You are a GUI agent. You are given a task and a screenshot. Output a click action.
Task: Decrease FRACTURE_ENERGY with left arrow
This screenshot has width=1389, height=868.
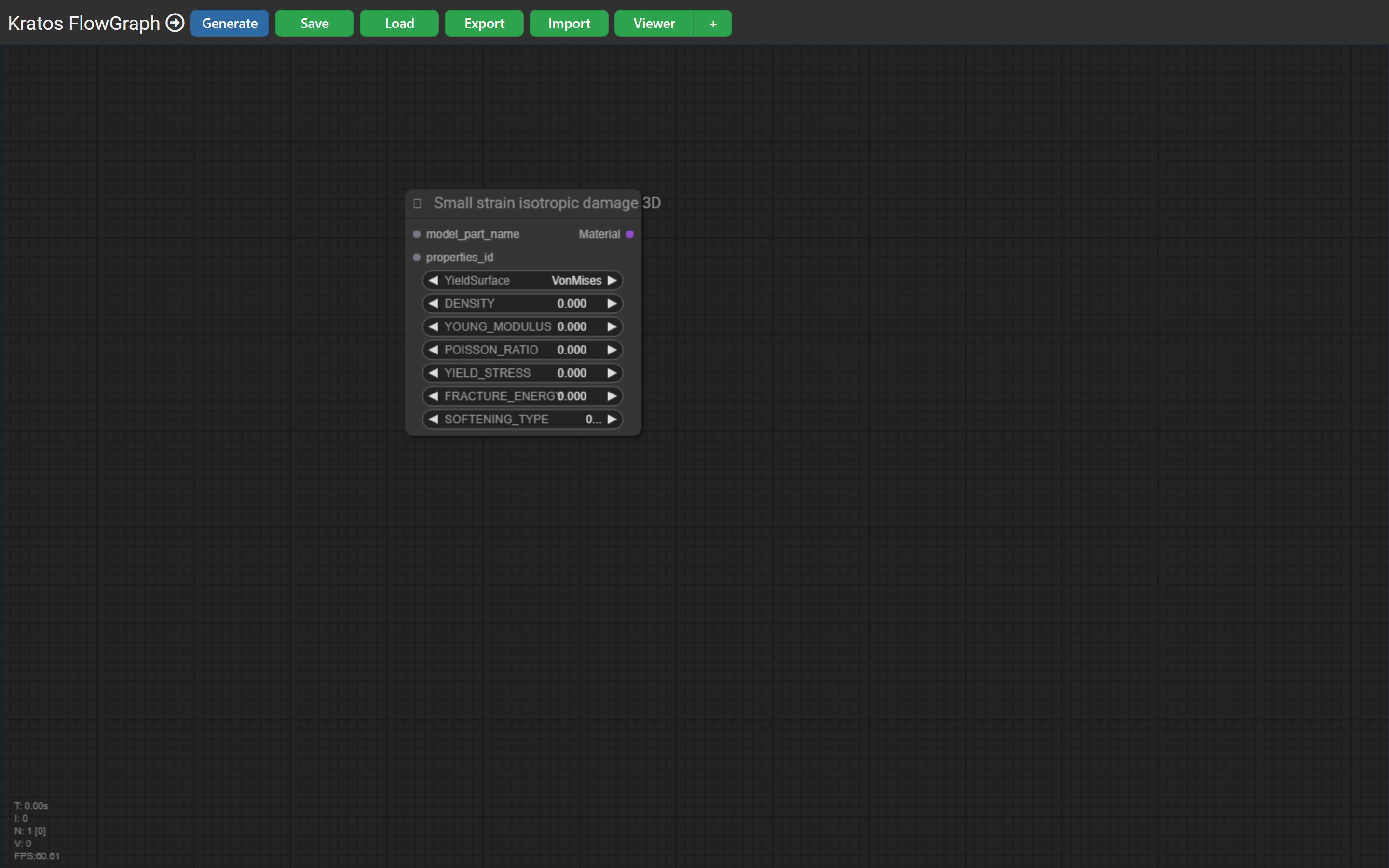[x=434, y=396]
